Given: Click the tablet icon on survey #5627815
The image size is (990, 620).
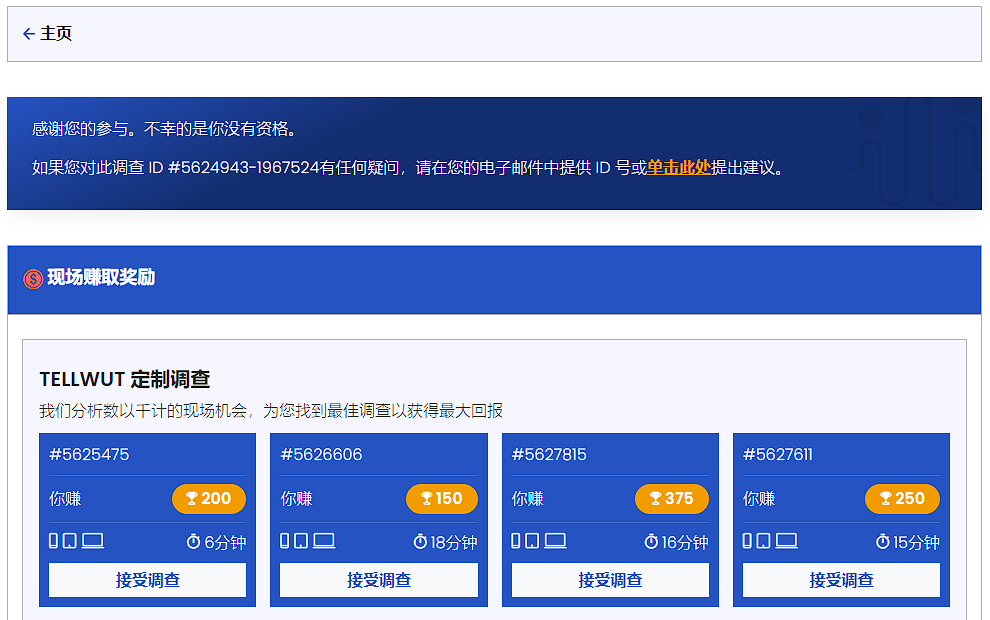Looking at the screenshot, I should pyautogui.click(x=532, y=540).
